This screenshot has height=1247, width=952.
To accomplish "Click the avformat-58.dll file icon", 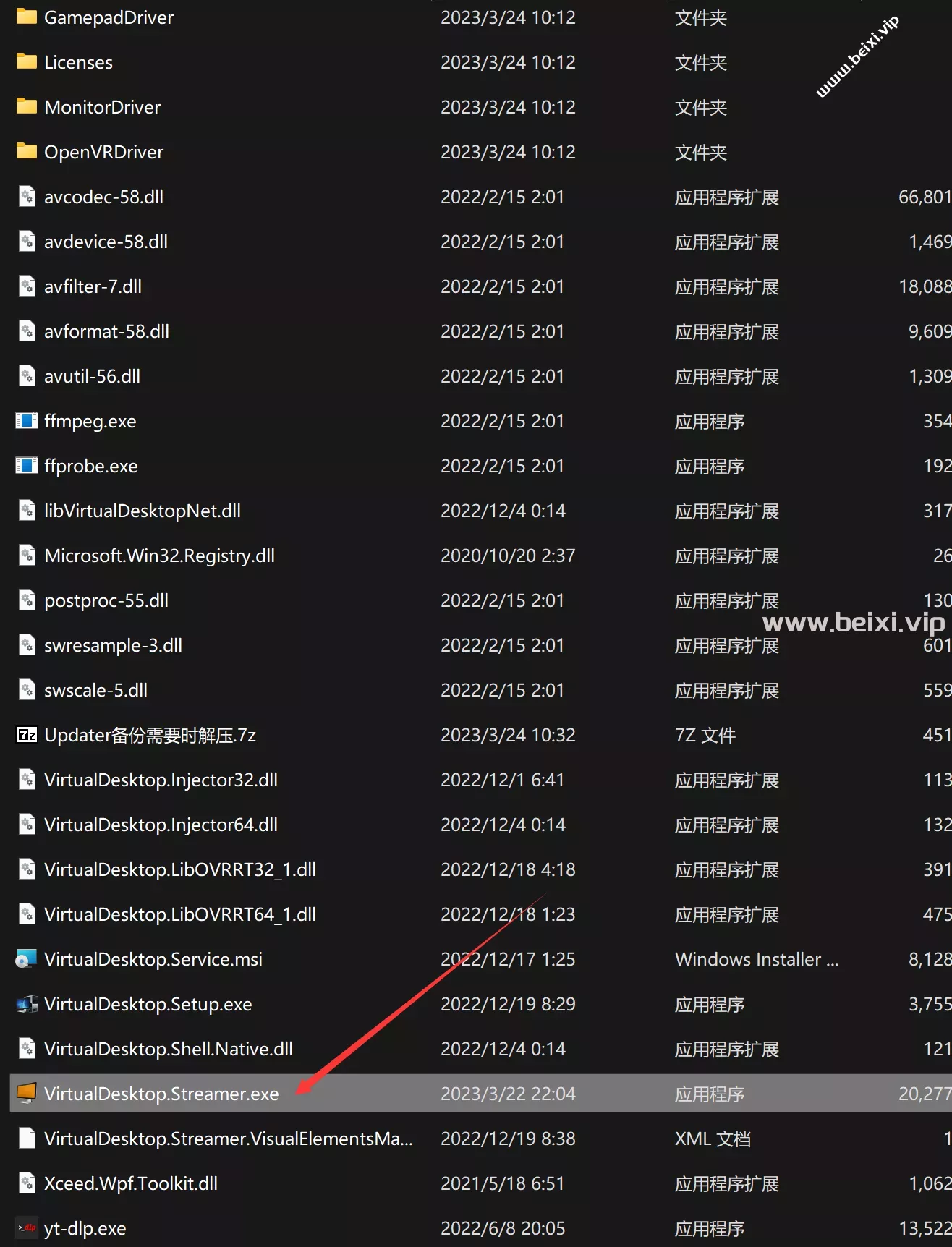I will tap(27, 331).
